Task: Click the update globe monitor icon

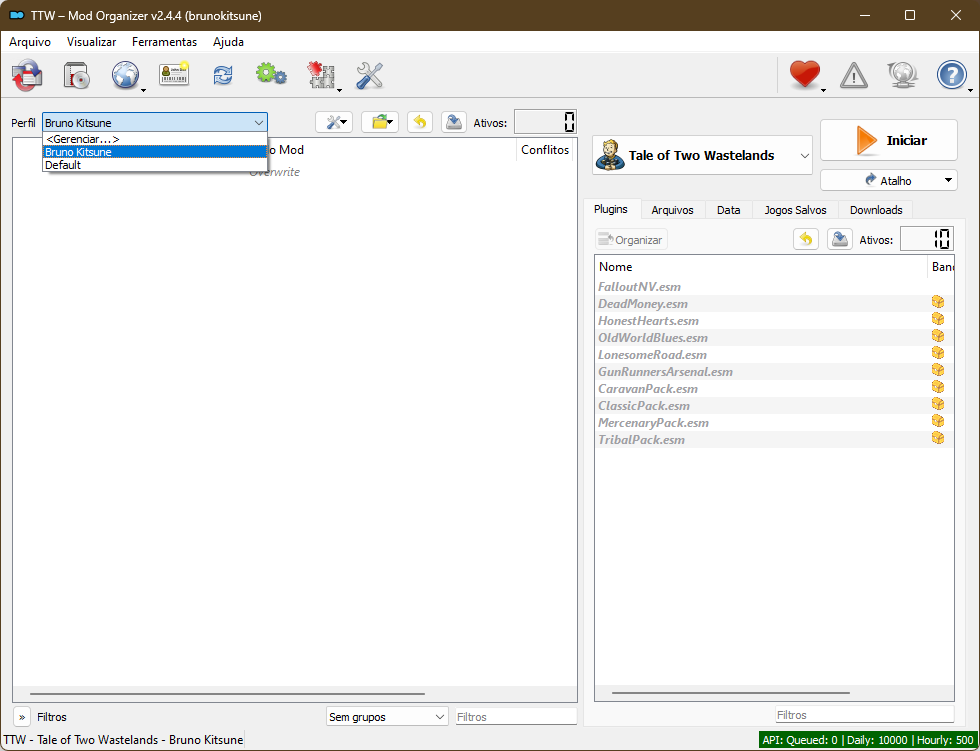Action: [x=902, y=75]
